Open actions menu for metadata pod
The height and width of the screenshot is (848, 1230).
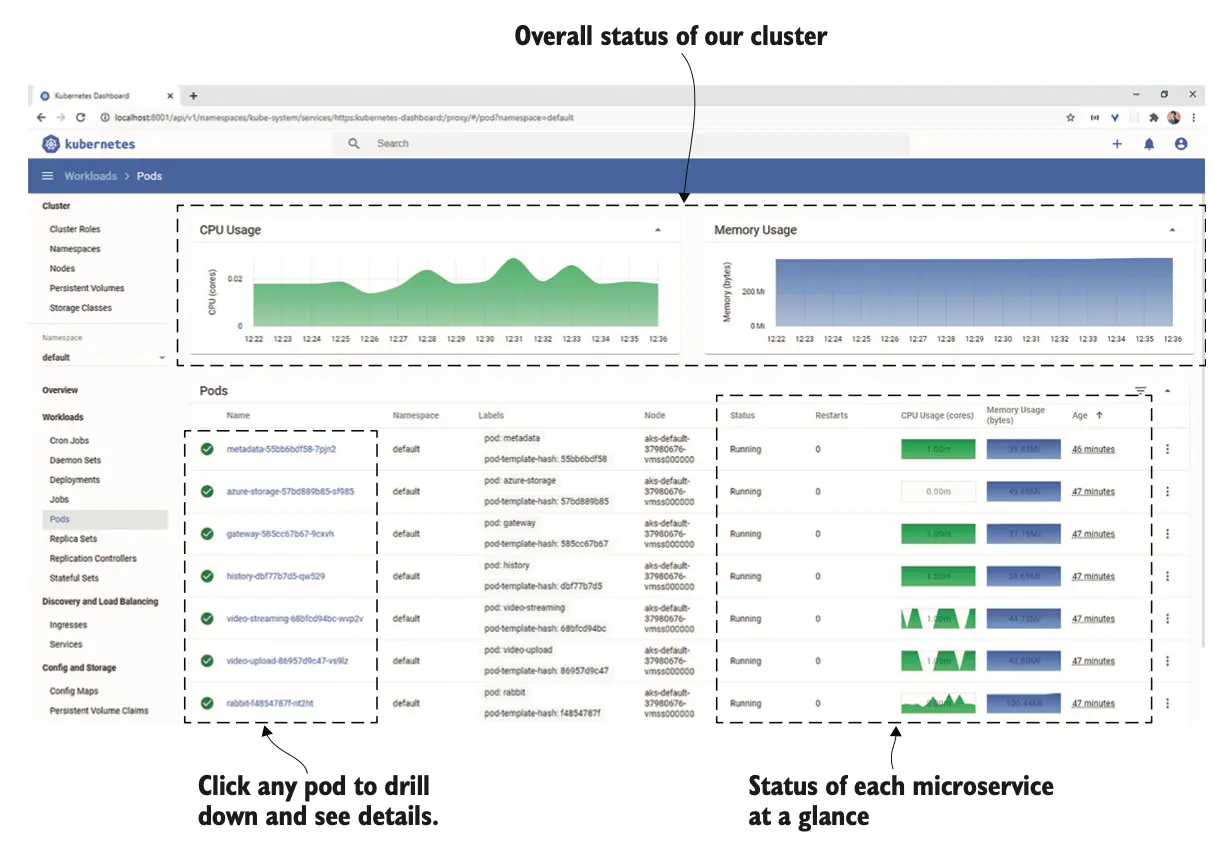1167,449
